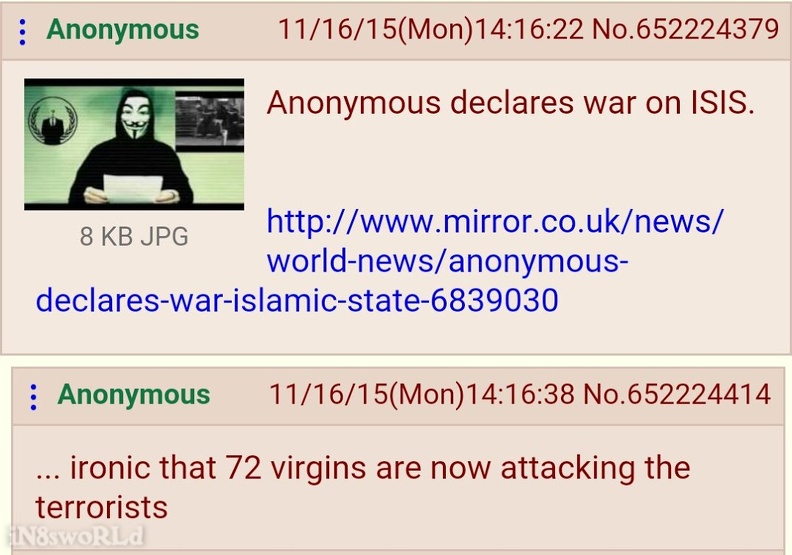Click post number No.652224379
Image resolution: width=792 pixels, height=555 pixels.
[685, 29]
